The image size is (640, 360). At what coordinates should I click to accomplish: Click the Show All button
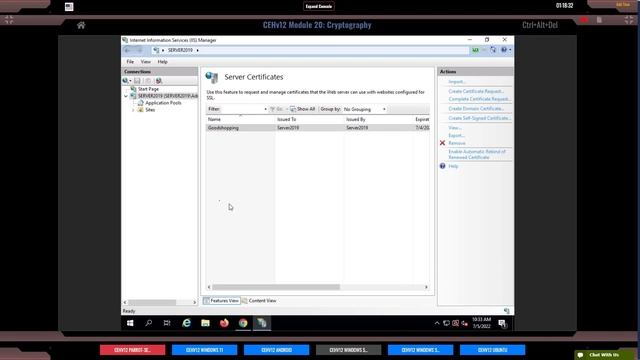pyautogui.click(x=302, y=109)
